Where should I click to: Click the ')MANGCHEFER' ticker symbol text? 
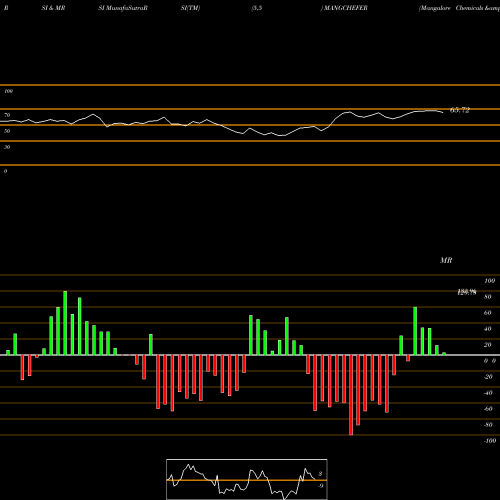pos(344,8)
